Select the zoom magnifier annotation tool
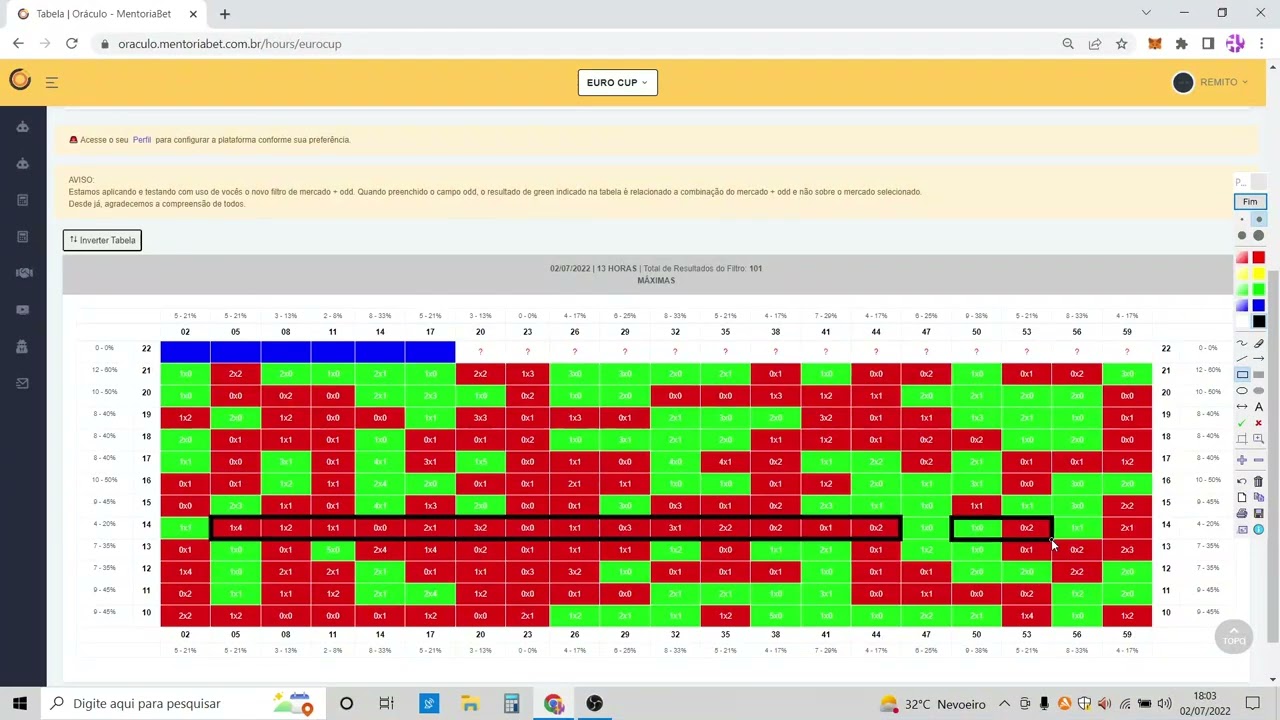 tap(1259, 438)
